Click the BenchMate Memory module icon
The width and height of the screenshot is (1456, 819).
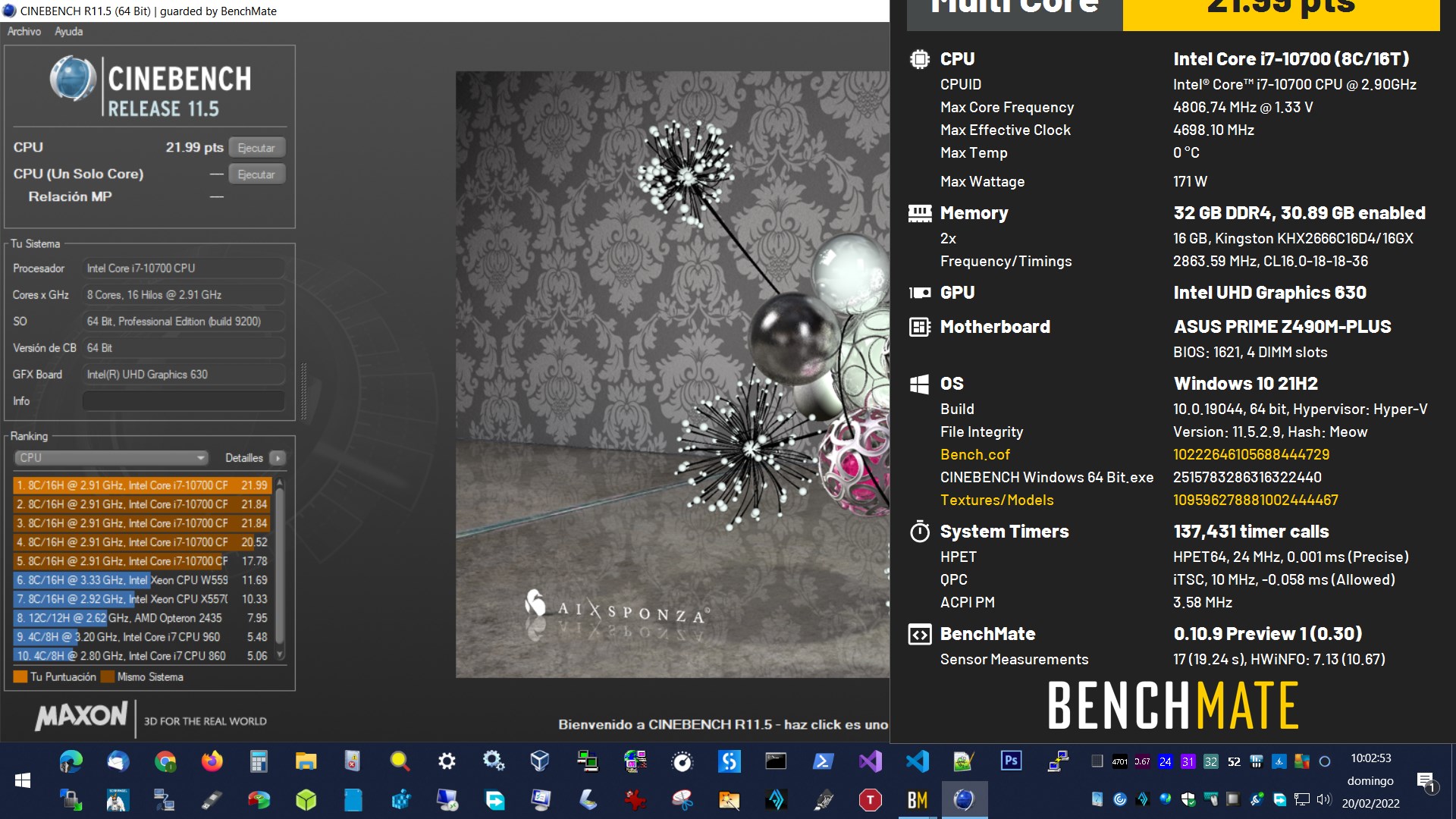tap(920, 213)
